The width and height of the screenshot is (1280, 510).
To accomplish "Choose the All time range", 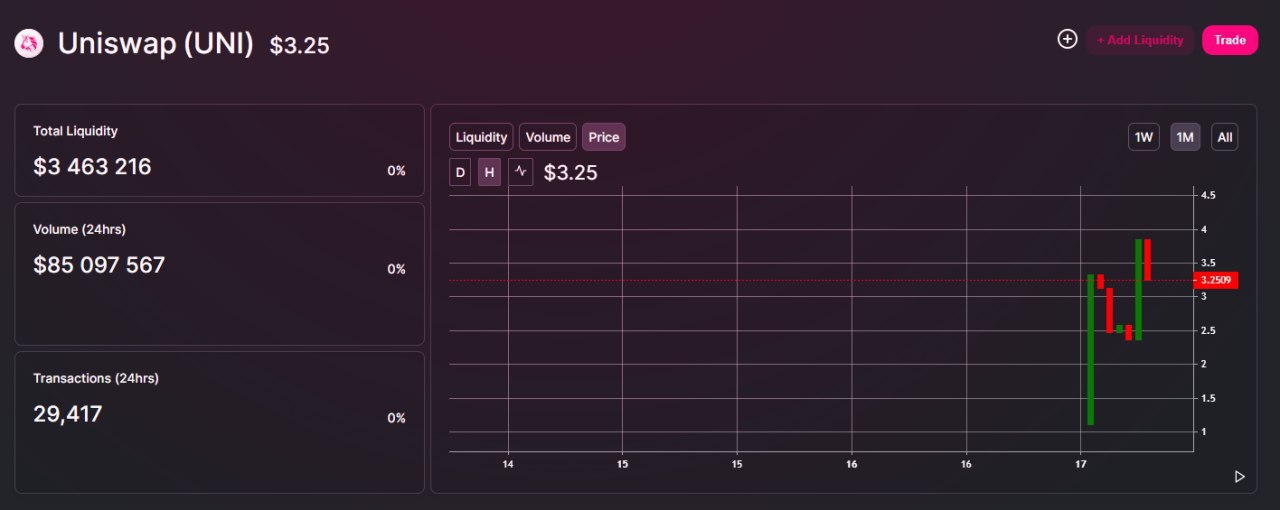I will 1225,137.
